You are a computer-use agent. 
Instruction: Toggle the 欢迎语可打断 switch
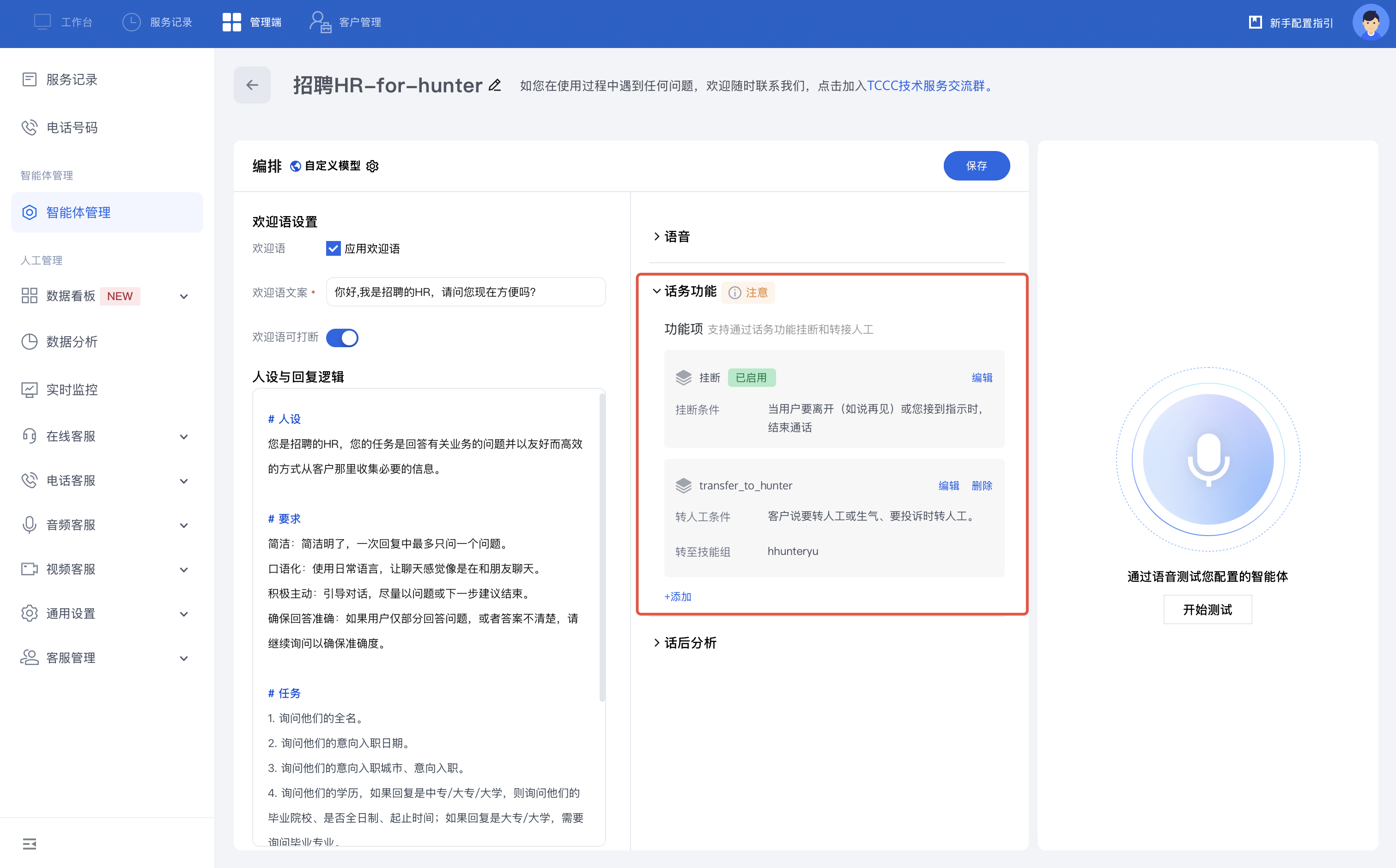pos(342,338)
